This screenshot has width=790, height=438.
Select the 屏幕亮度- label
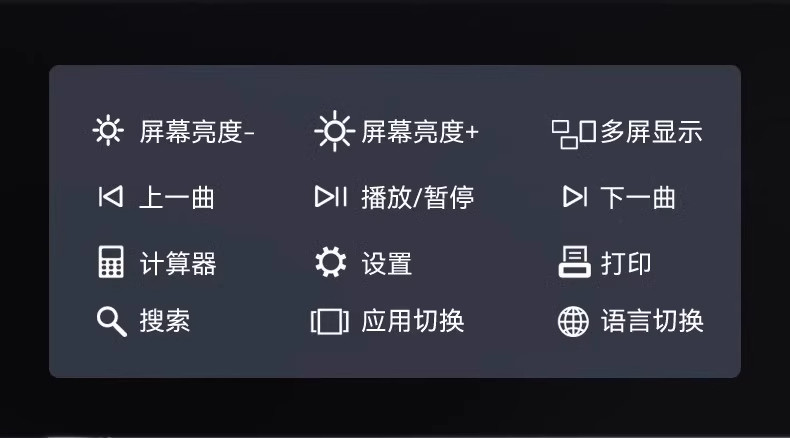[x=197, y=132]
